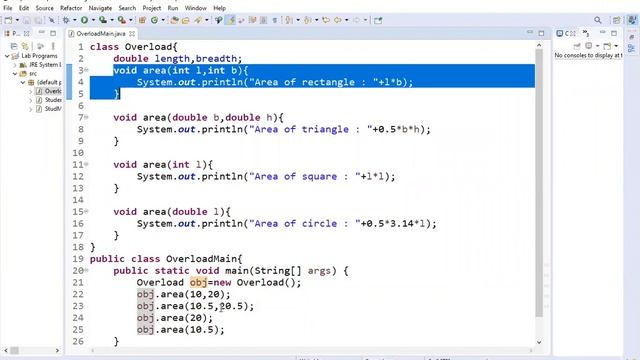
Task: Click the text 'class Overload{' on line 1
Action: 134,47
